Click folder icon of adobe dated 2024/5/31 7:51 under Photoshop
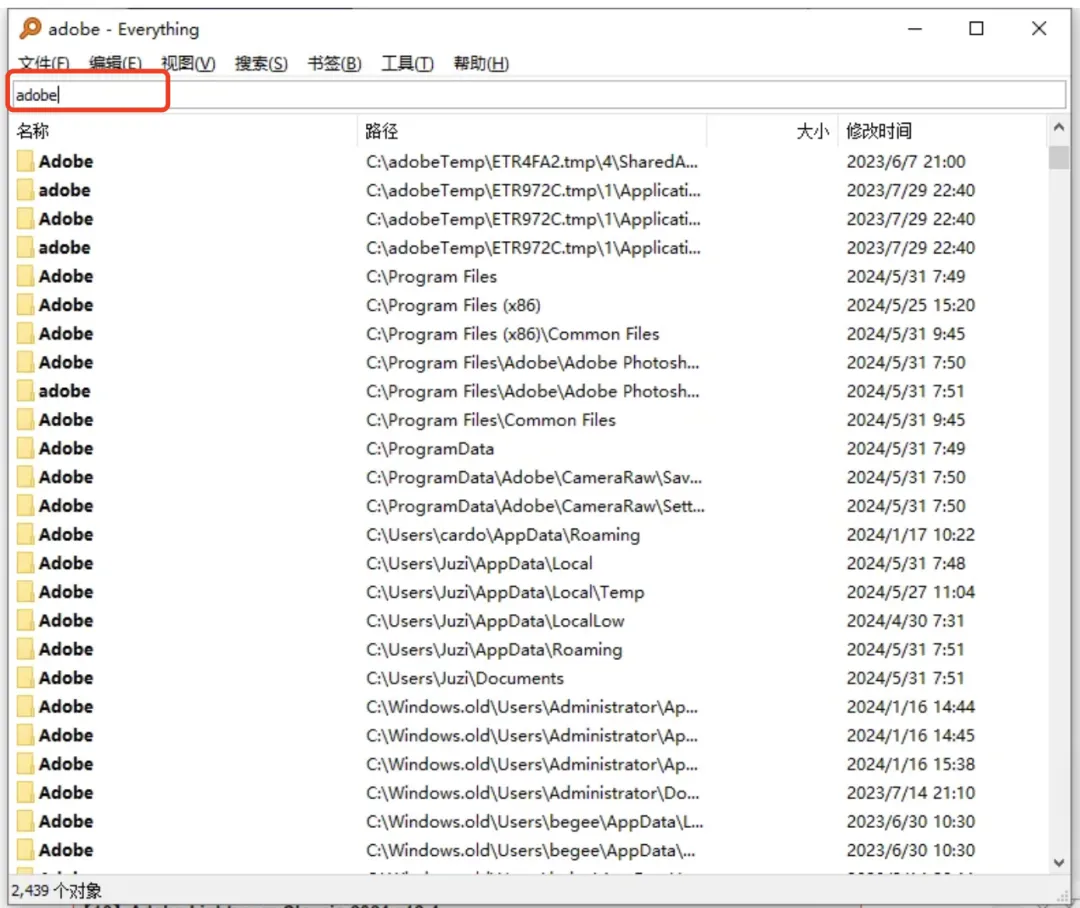This screenshot has height=908, width=1080. [25, 391]
